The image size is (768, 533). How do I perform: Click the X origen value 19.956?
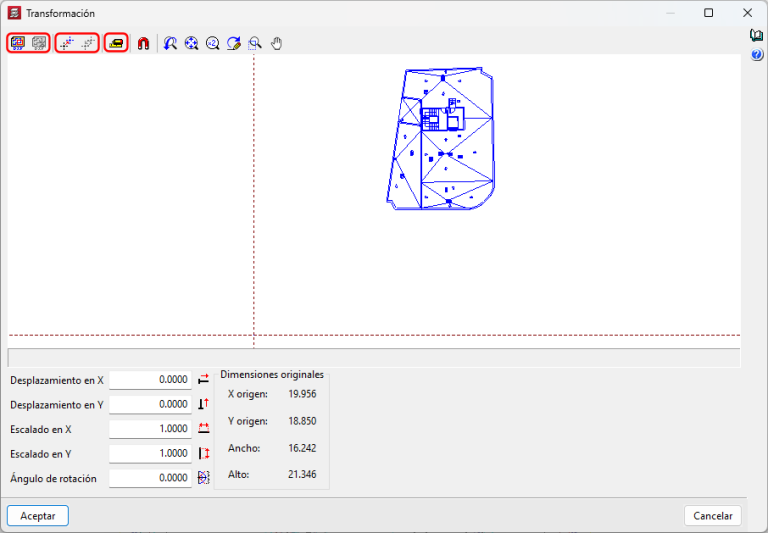[x=302, y=394]
